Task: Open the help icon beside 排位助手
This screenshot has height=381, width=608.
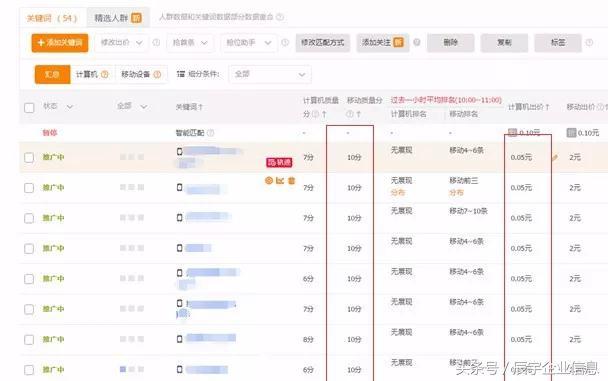Action: pos(285,43)
